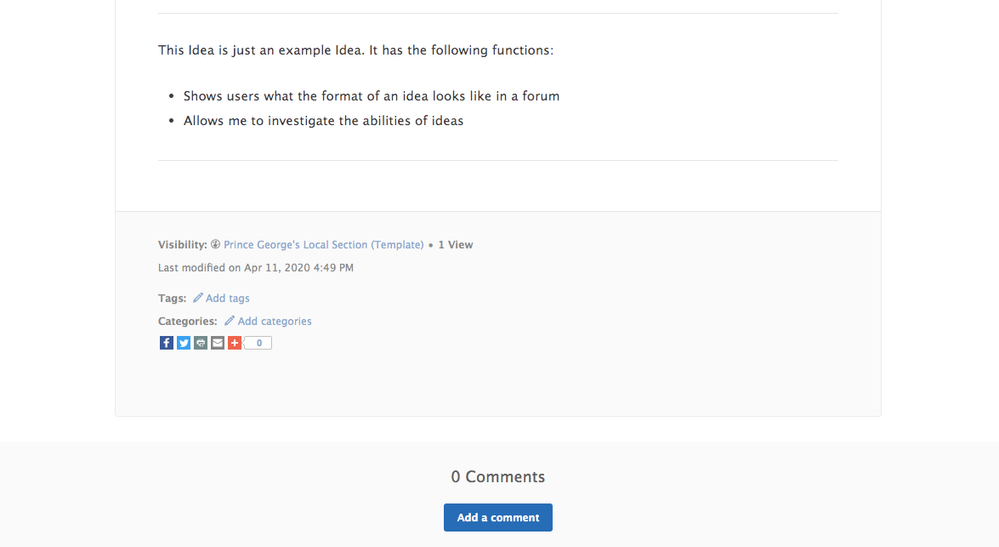Share the idea on Facebook
The height and width of the screenshot is (547, 999).
click(x=167, y=343)
